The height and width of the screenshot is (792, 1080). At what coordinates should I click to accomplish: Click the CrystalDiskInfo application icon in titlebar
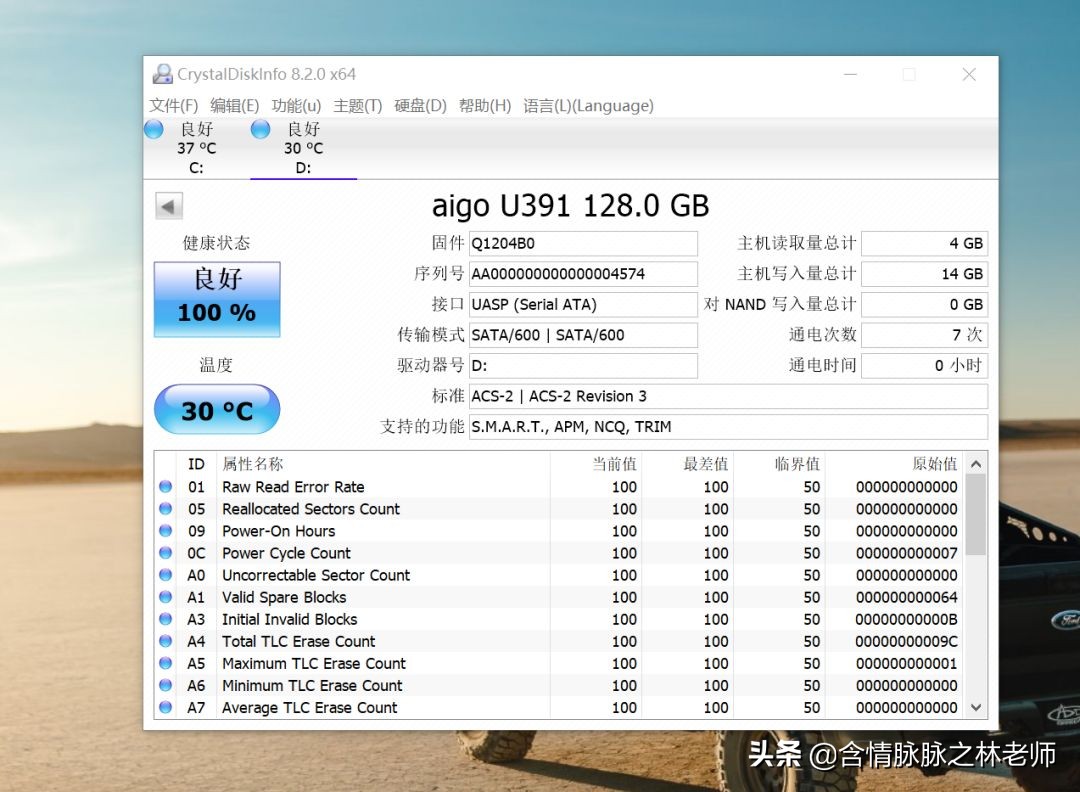pos(162,74)
